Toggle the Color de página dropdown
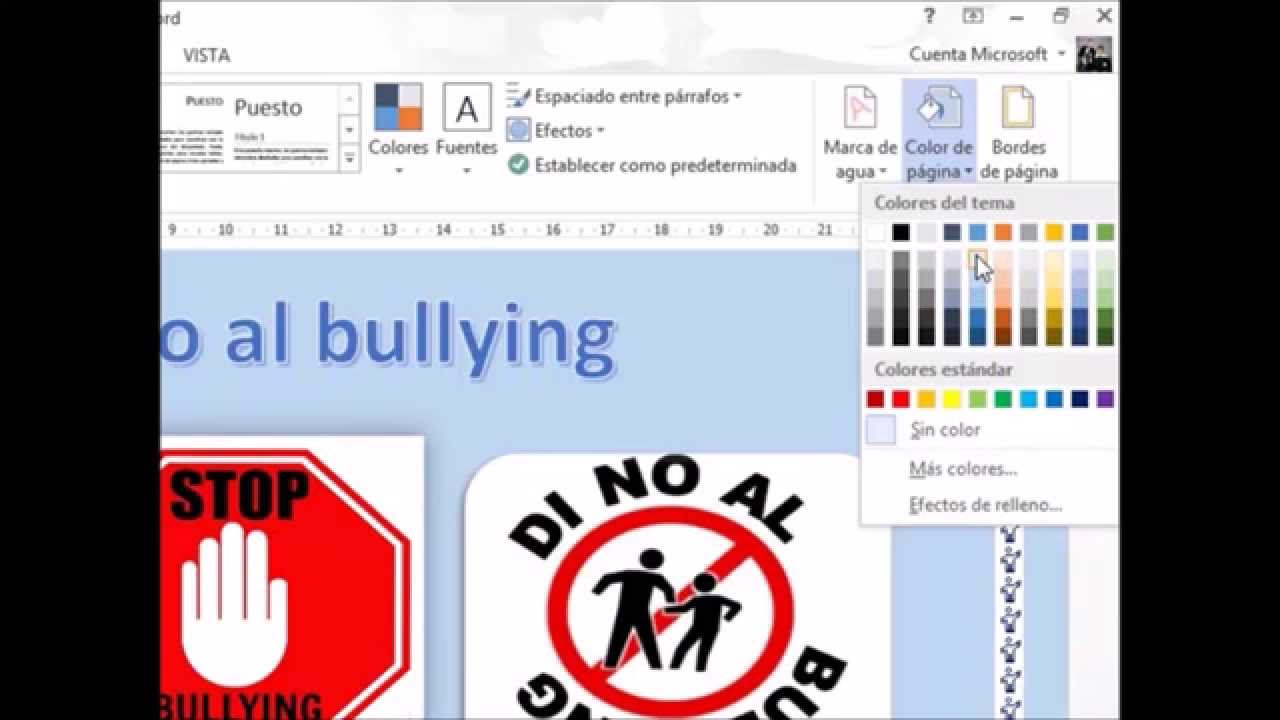The image size is (1280, 720). click(x=939, y=132)
